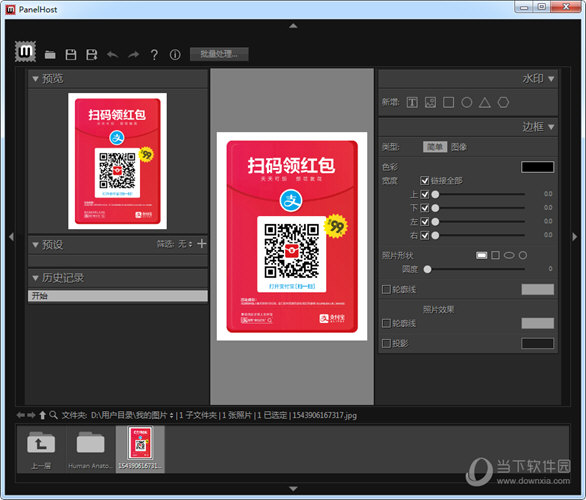Select the square photo shape
Viewport: 586px width, 500px height.
(x=496, y=255)
